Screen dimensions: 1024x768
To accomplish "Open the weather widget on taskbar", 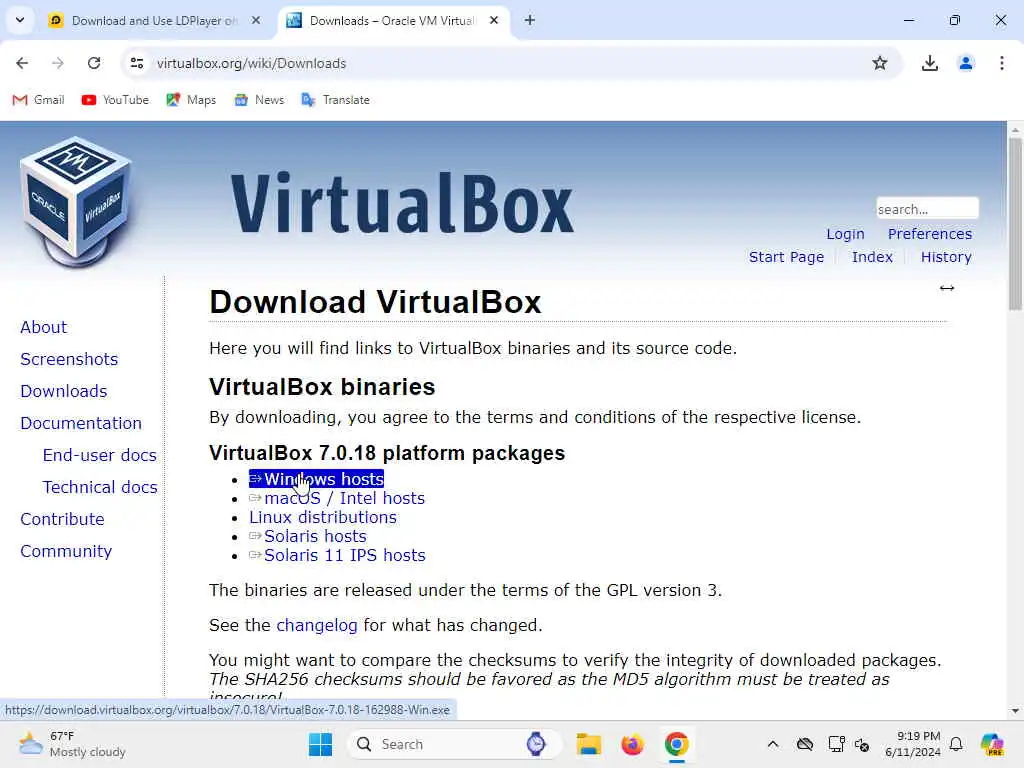I will [x=72, y=744].
